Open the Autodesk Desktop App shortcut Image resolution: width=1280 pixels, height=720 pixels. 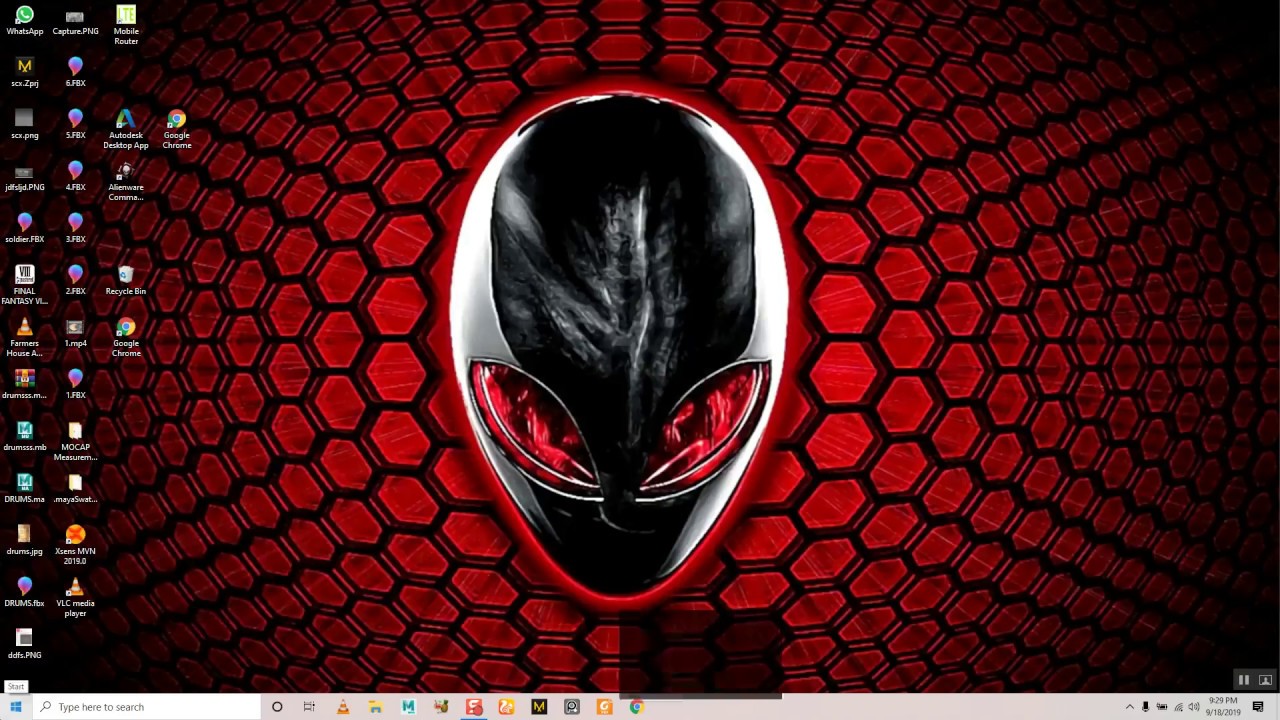click(x=126, y=130)
